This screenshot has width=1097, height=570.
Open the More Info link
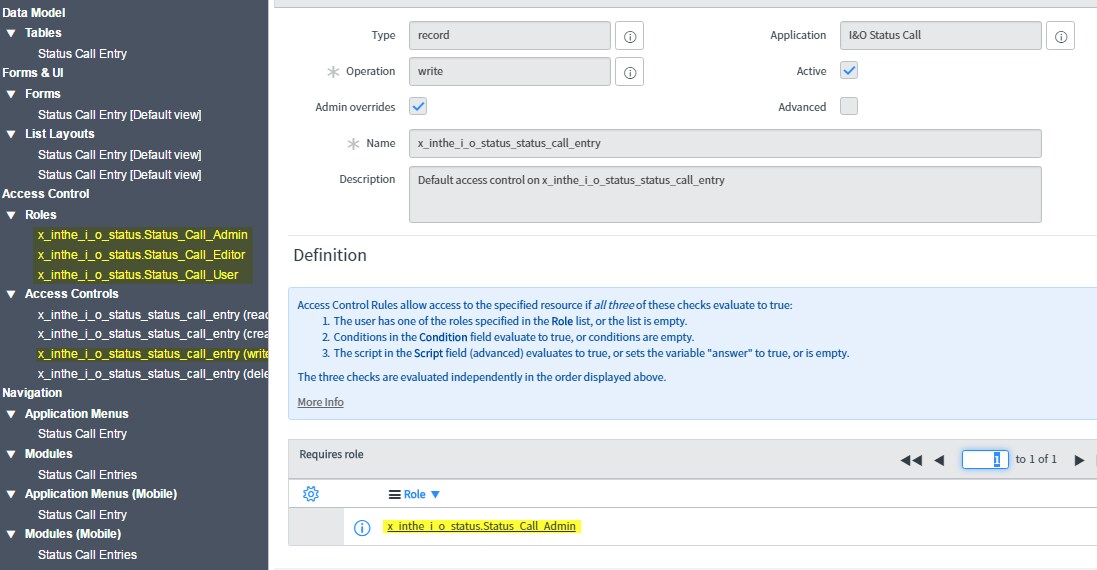pyautogui.click(x=320, y=402)
